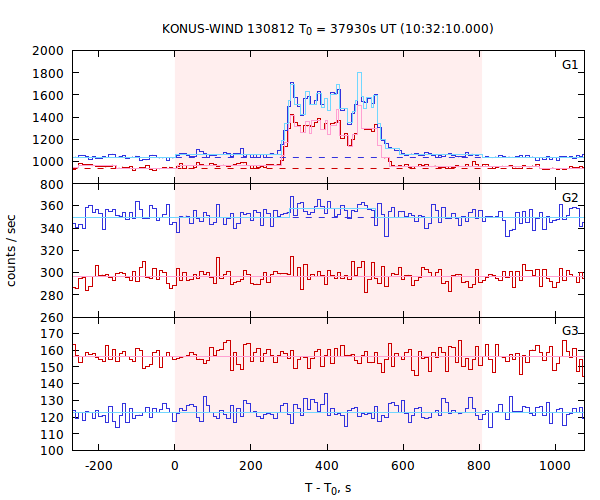This screenshot has width=600, height=500.
Task: Click the 1800 y-axis tick label
Action: tap(48, 73)
